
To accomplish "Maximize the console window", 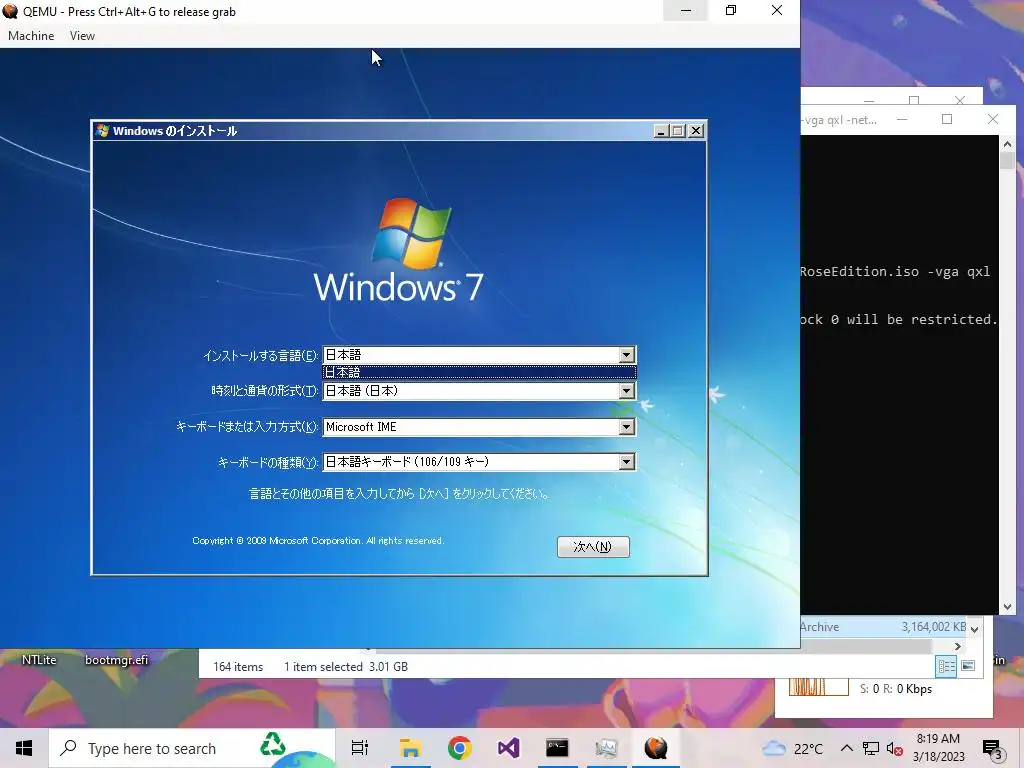I will [947, 119].
